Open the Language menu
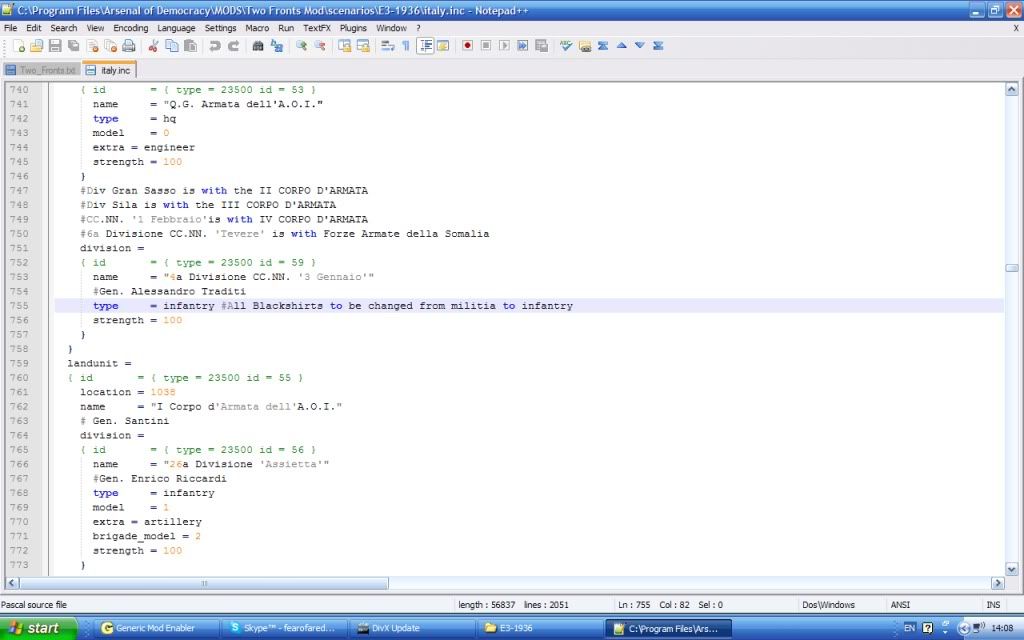This screenshot has width=1024, height=640. [176, 28]
